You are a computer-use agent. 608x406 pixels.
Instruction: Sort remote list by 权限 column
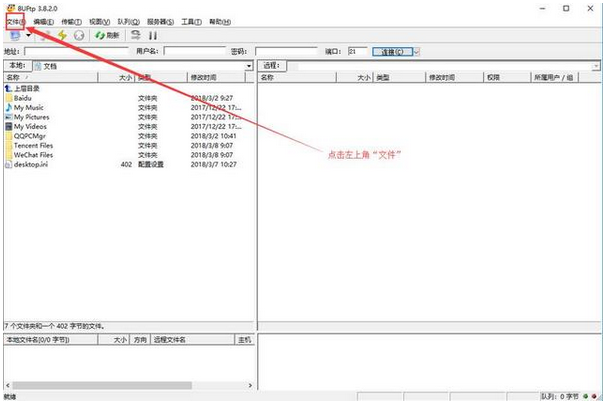pos(507,78)
